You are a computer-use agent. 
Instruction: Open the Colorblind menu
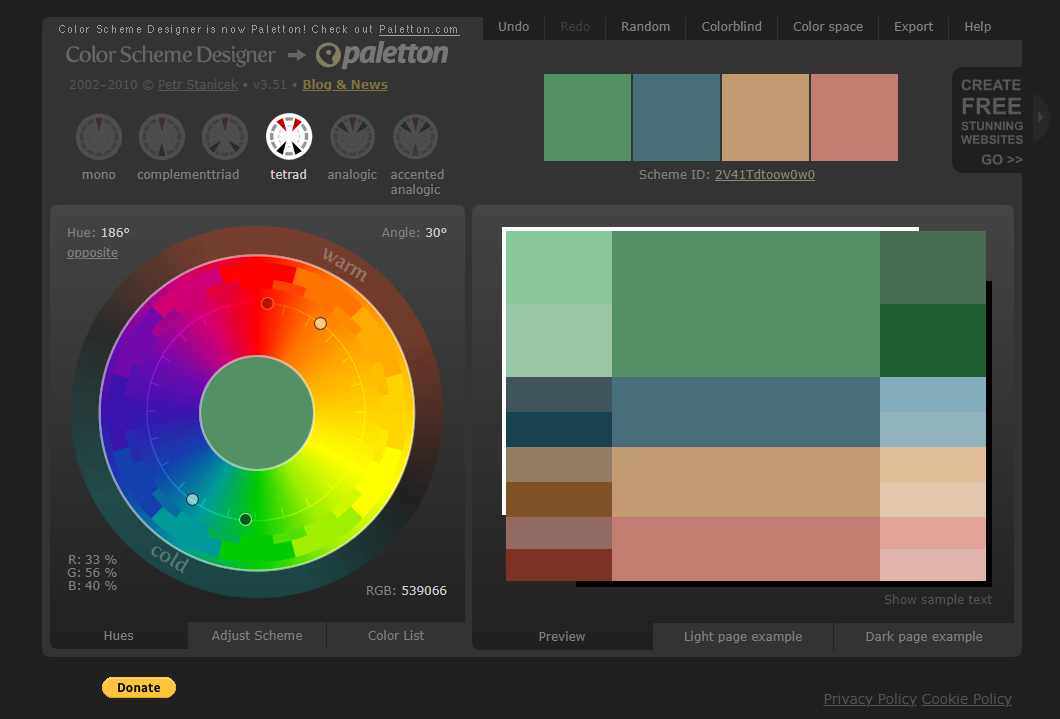pyautogui.click(x=731, y=27)
